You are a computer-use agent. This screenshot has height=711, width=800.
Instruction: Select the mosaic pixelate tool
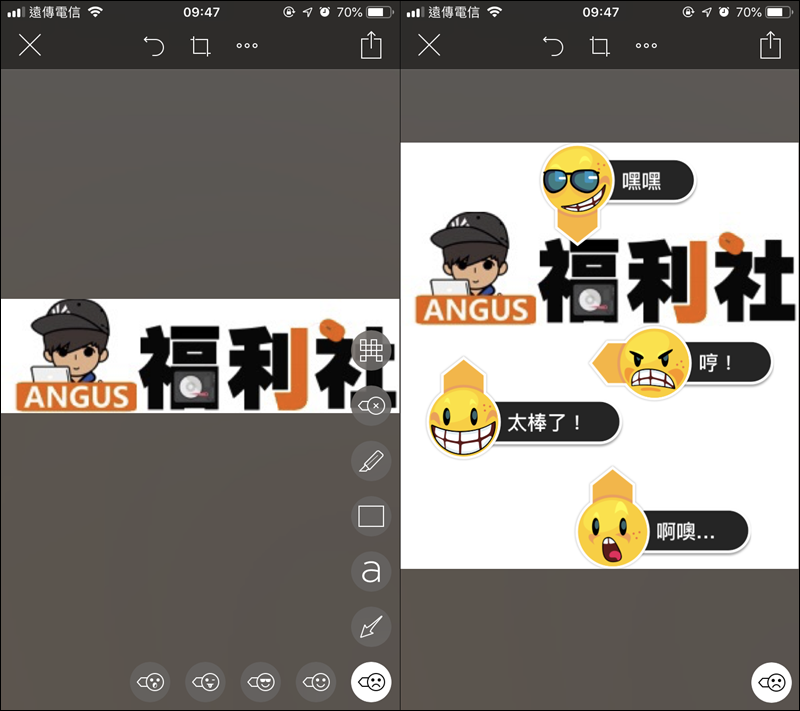coord(372,351)
